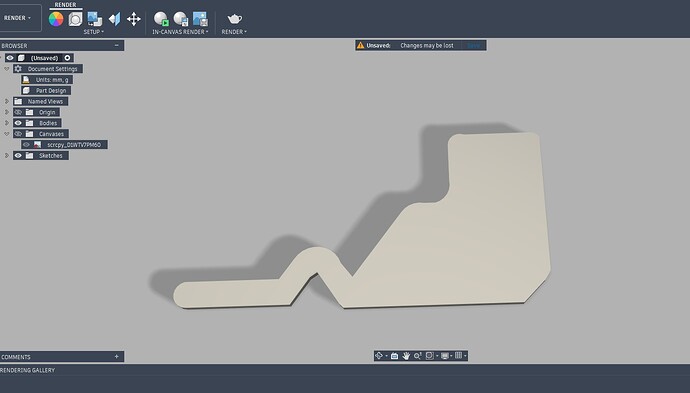Collapse the BROWSER panel with minus button

(117, 45)
